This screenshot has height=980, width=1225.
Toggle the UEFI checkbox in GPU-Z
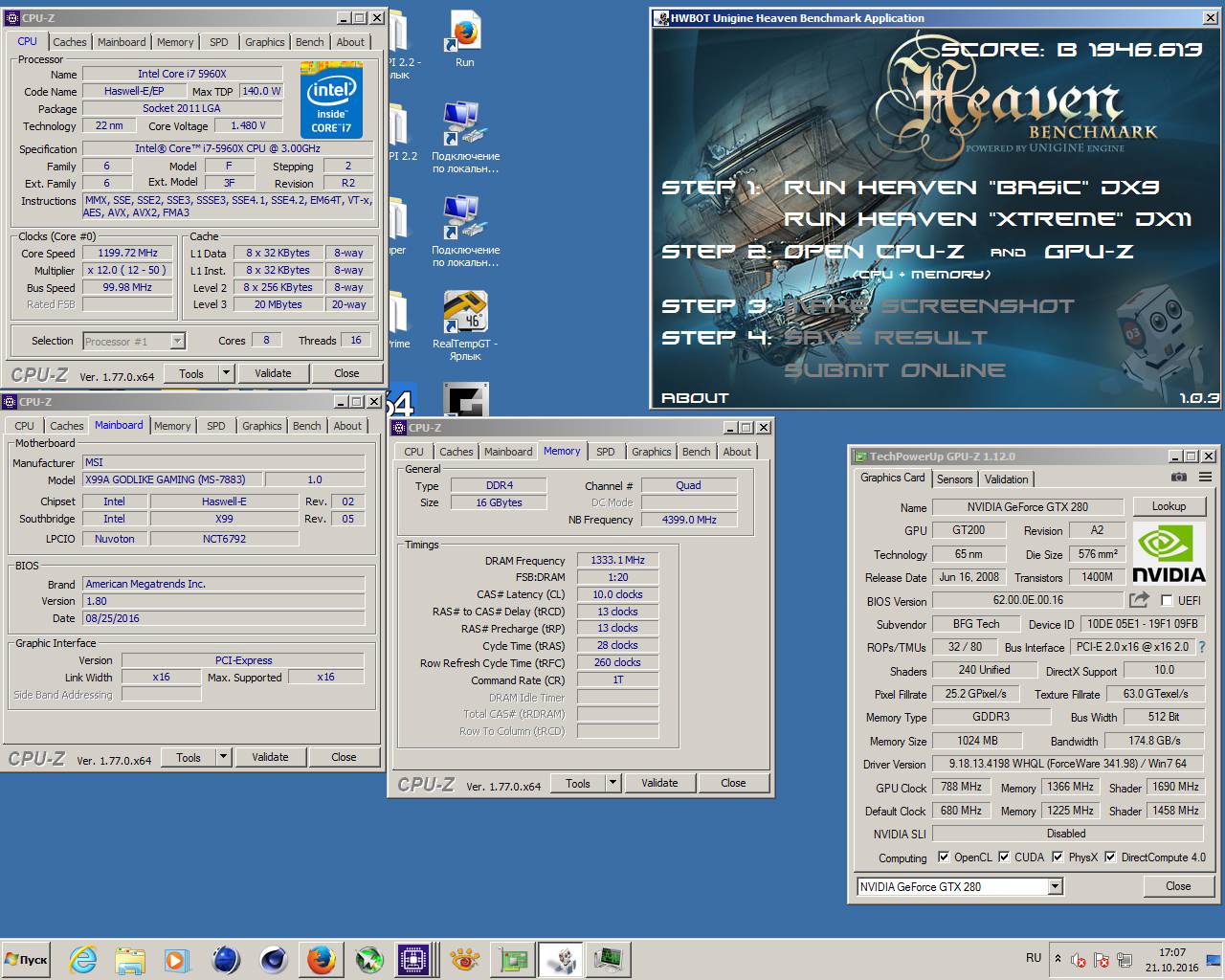1166,600
